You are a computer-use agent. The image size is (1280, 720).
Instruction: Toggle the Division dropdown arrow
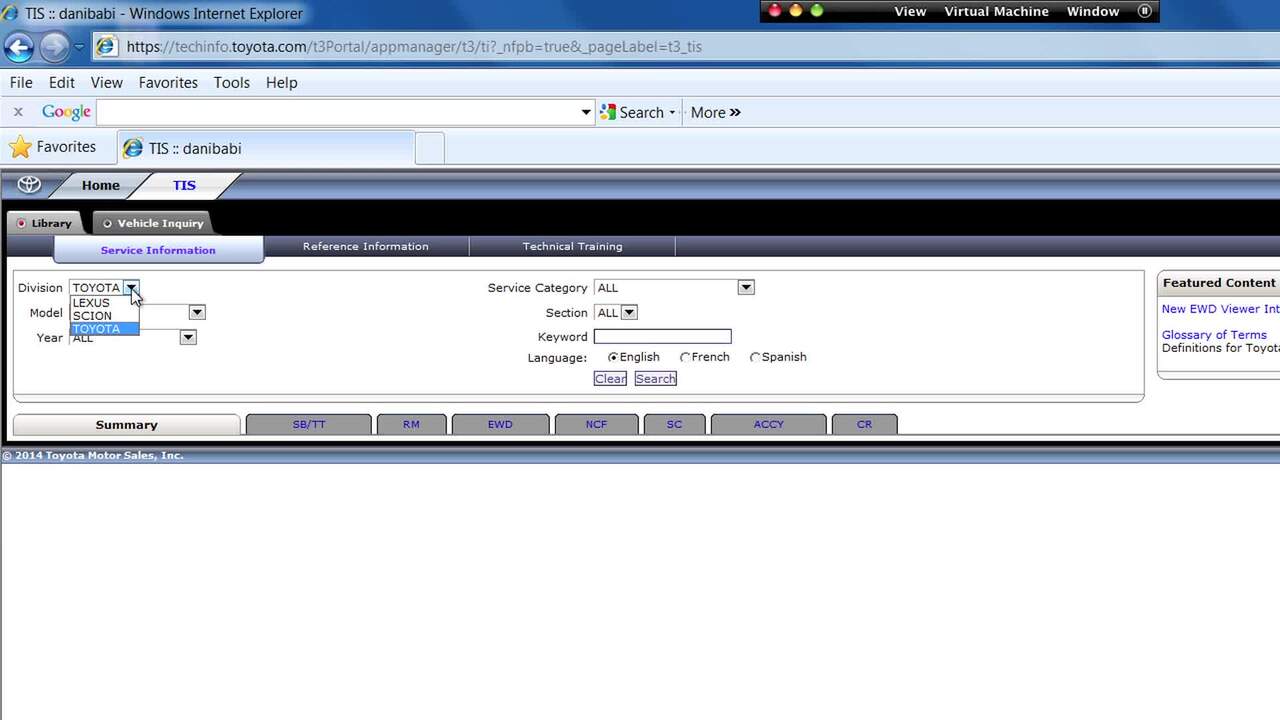pos(131,288)
